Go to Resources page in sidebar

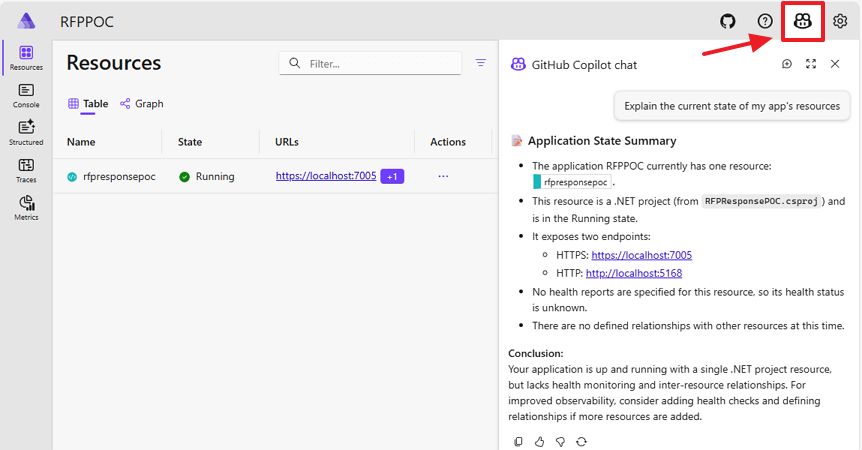[26, 58]
